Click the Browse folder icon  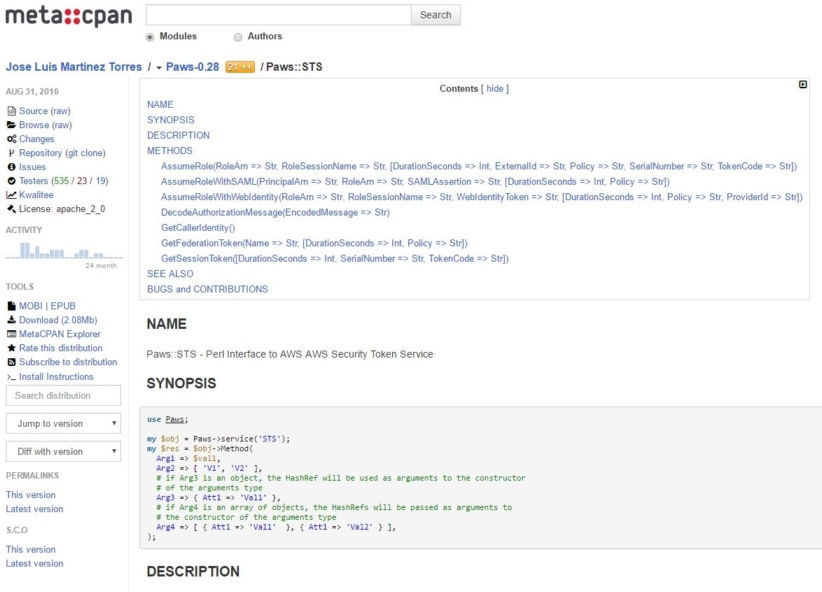point(12,125)
